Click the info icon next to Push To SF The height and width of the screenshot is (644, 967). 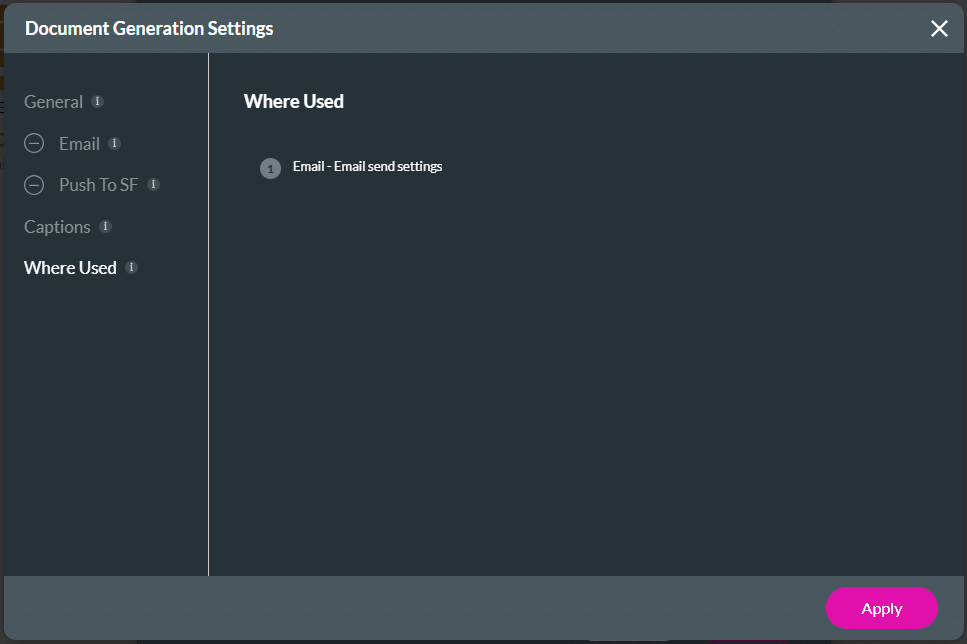pos(153,184)
